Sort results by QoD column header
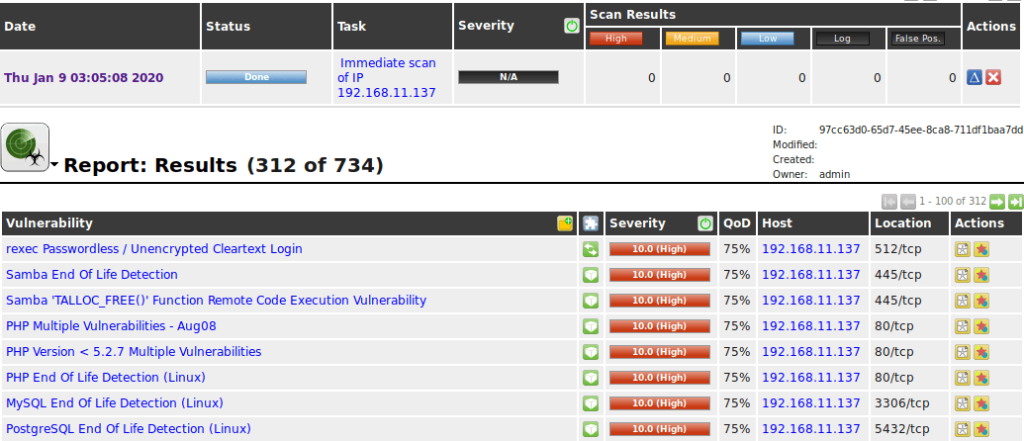1024x441 pixels. [737, 223]
